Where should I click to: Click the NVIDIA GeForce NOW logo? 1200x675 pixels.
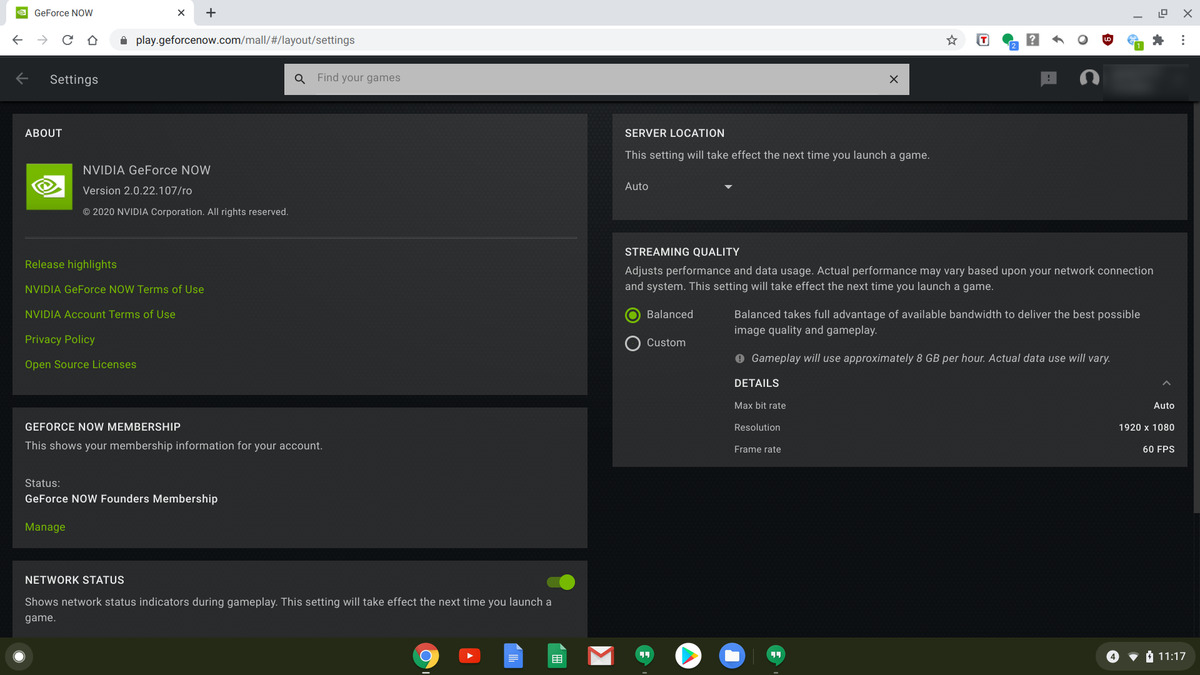(49, 186)
